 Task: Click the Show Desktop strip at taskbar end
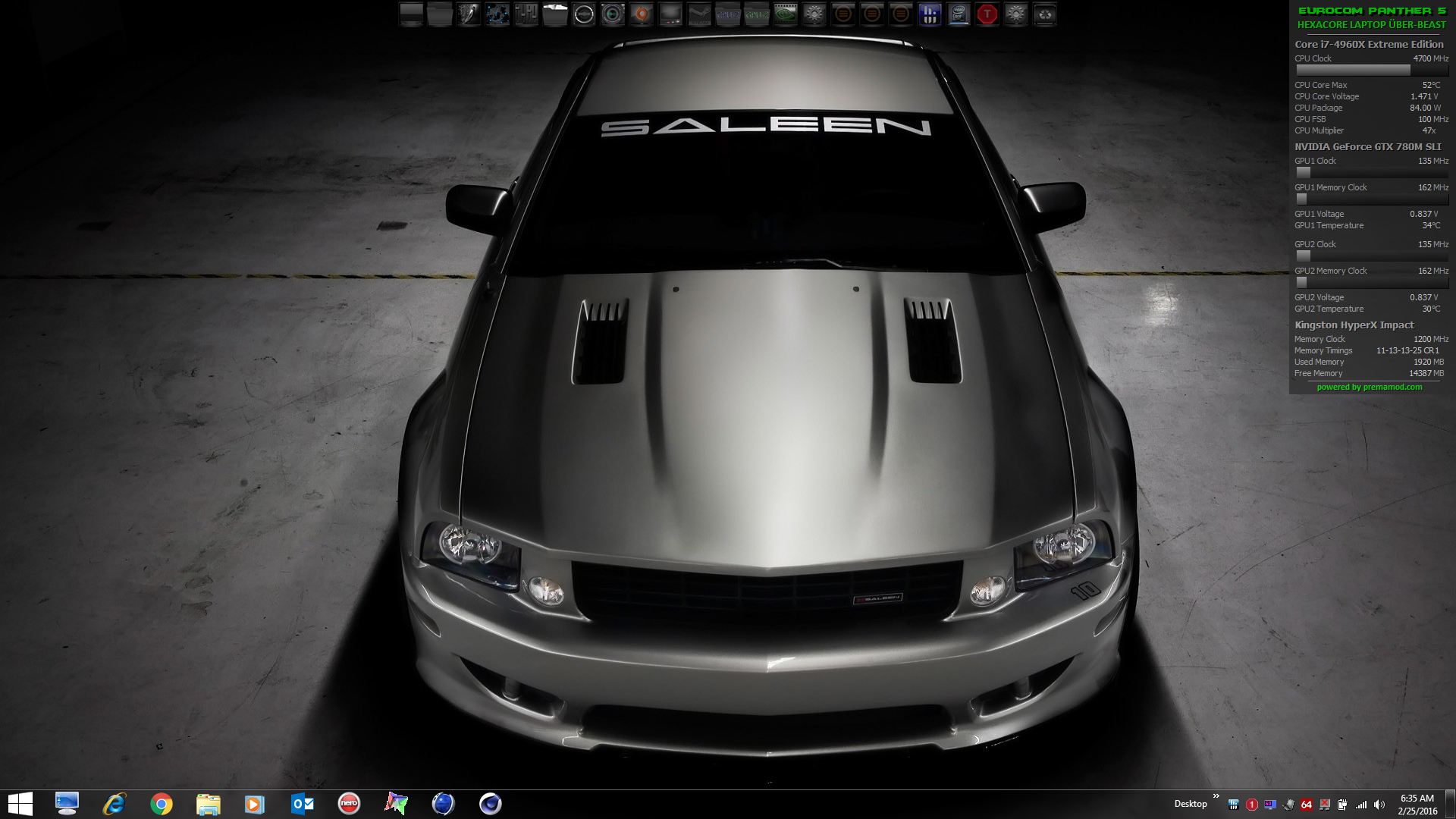pyautogui.click(x=1450, y=804)
